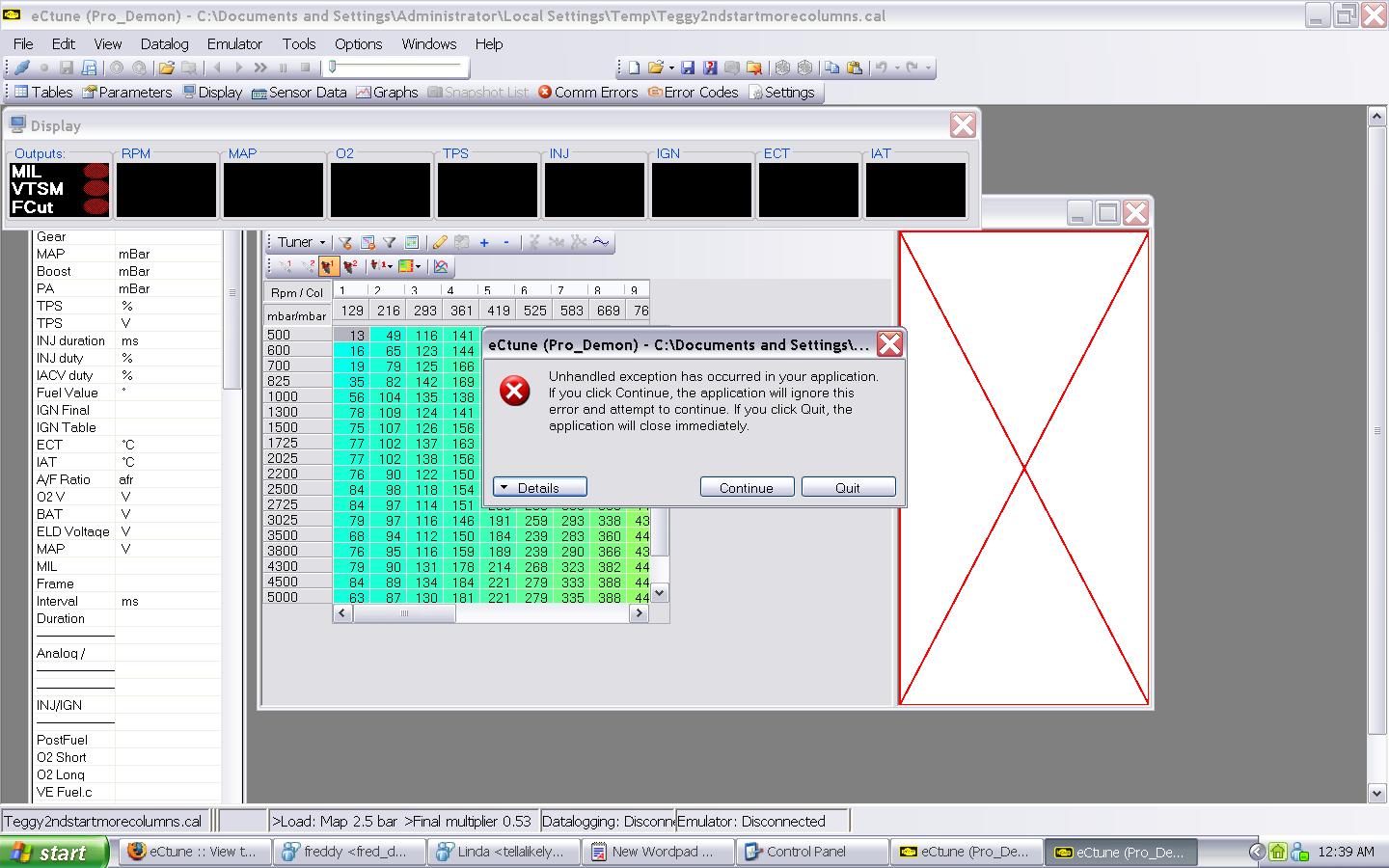Click the blue plus increase icon
This screenshot has width=1389, height=868.
(484, 242)
